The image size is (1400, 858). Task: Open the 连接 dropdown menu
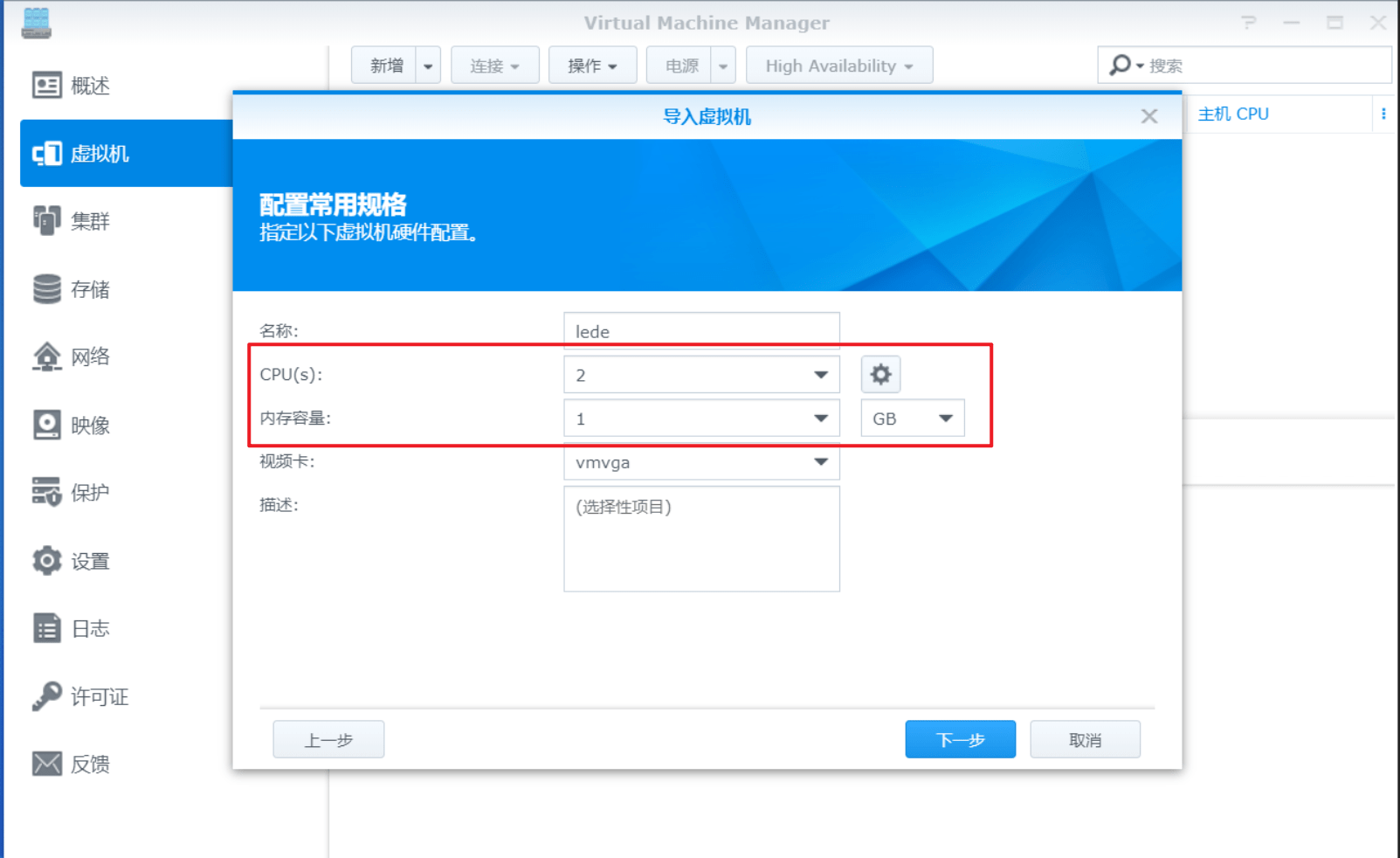pos(494,66)
